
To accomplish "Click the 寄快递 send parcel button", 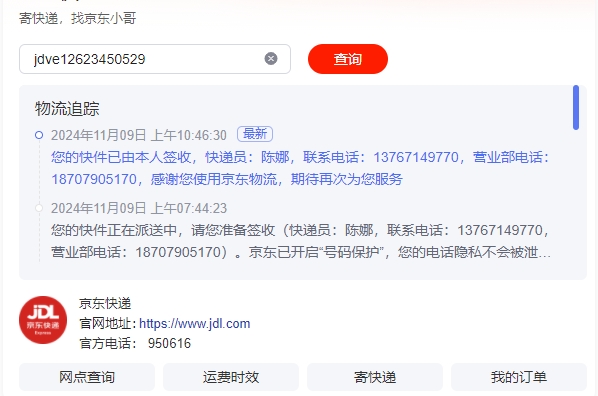I will pos(375,377).
